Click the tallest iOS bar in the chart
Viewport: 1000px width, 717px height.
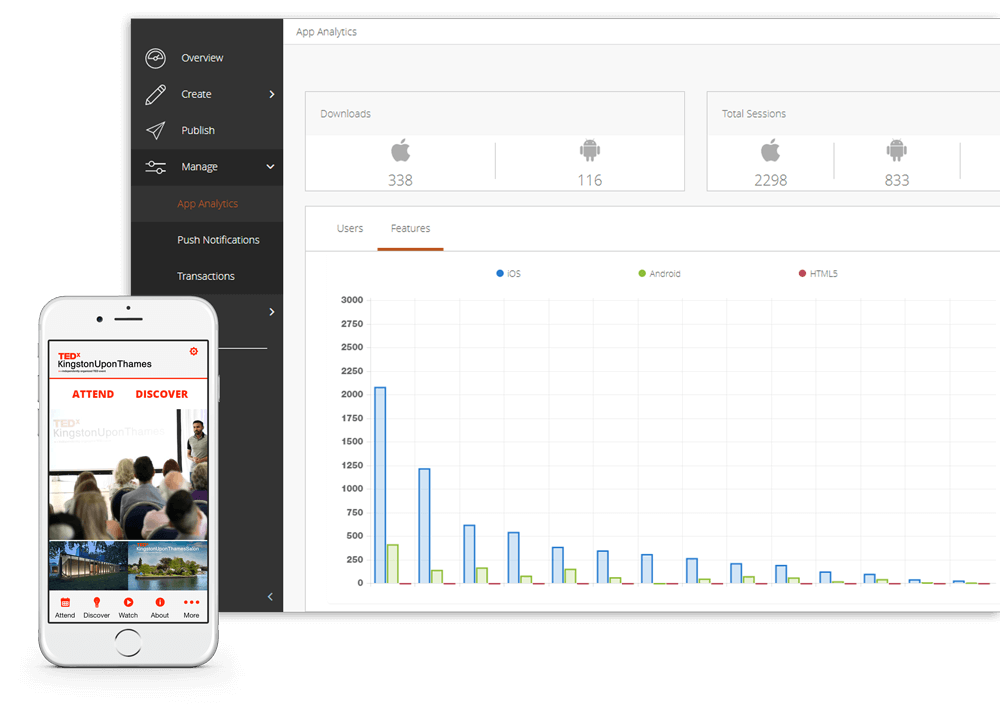click(380, 485)
